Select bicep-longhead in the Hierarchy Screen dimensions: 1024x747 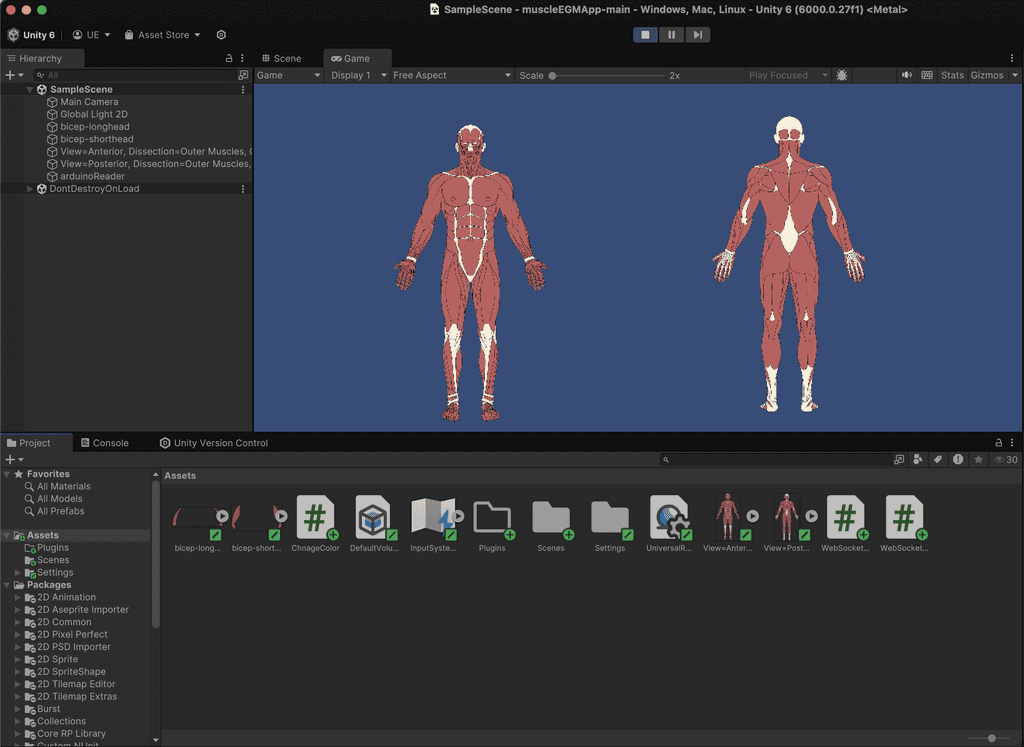pyautogui.click(x=95, y=127)
